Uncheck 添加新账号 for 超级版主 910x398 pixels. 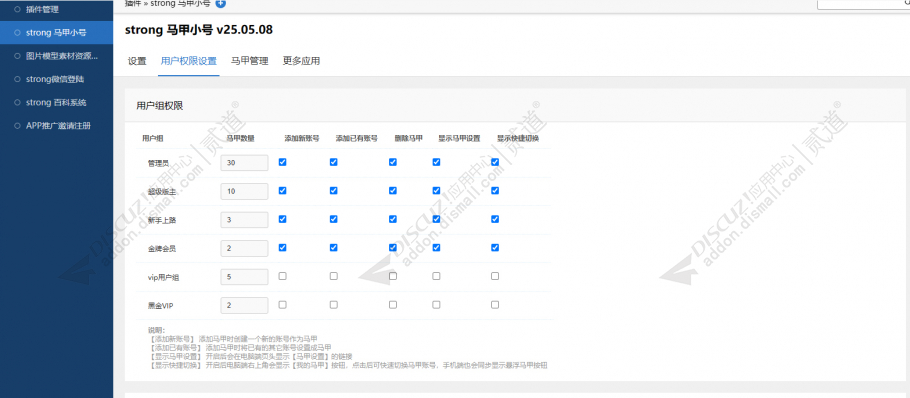coord(283,190)
